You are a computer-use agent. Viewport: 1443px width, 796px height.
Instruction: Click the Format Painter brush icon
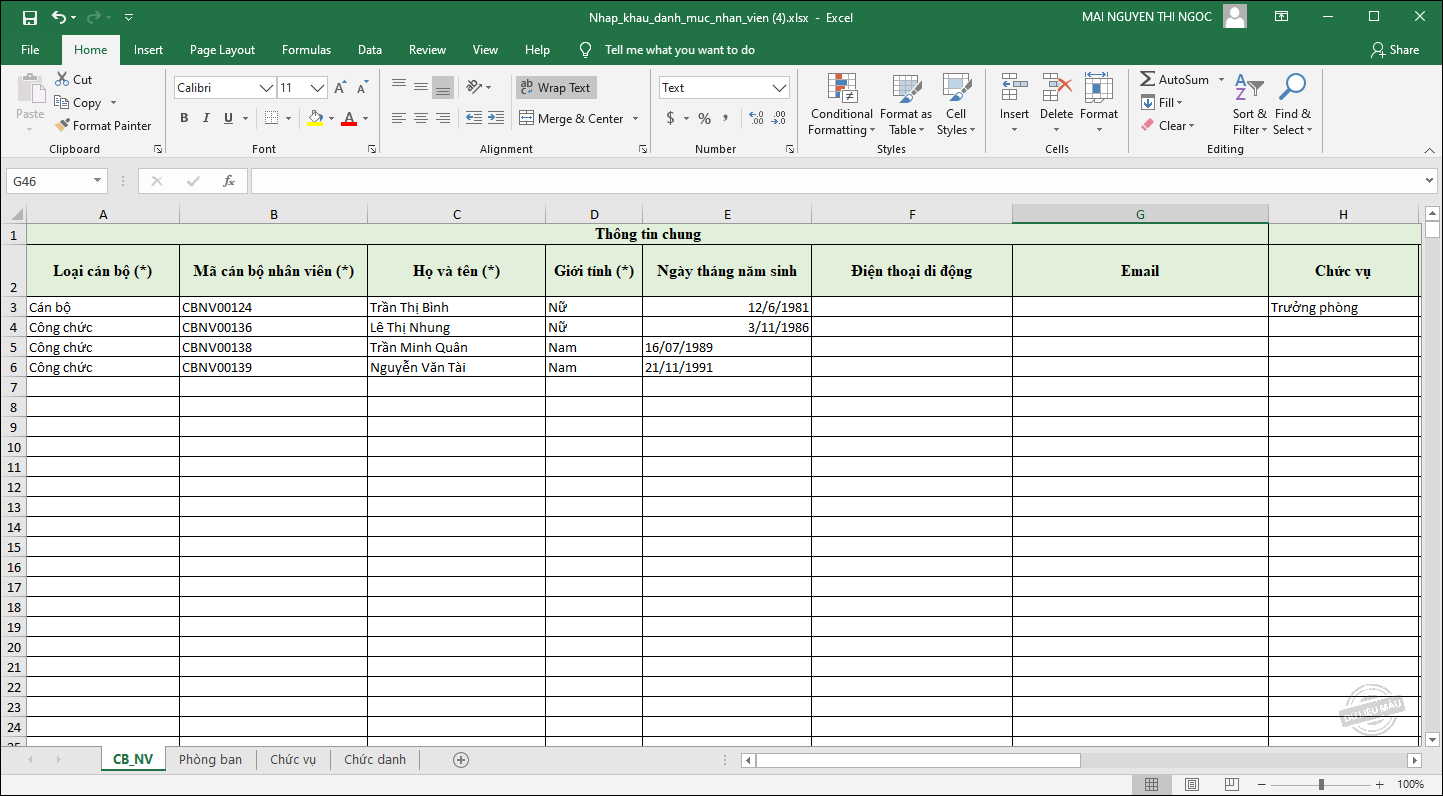[62, 126]
